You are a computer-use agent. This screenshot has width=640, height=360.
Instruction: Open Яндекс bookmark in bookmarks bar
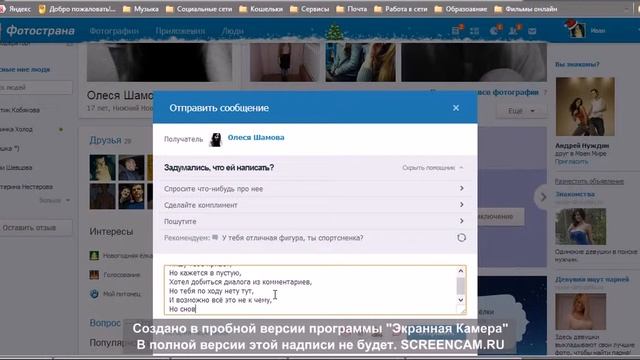coord(16,9)
